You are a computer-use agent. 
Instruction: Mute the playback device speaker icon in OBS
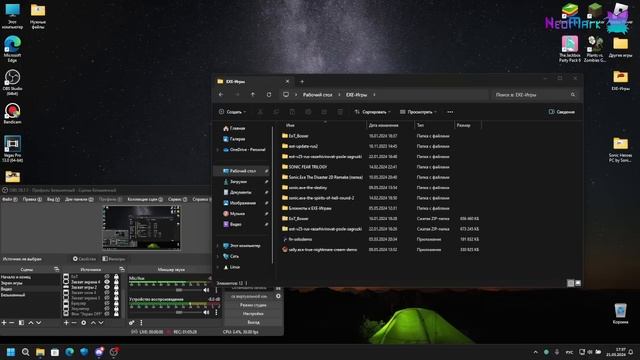point(206,312)
